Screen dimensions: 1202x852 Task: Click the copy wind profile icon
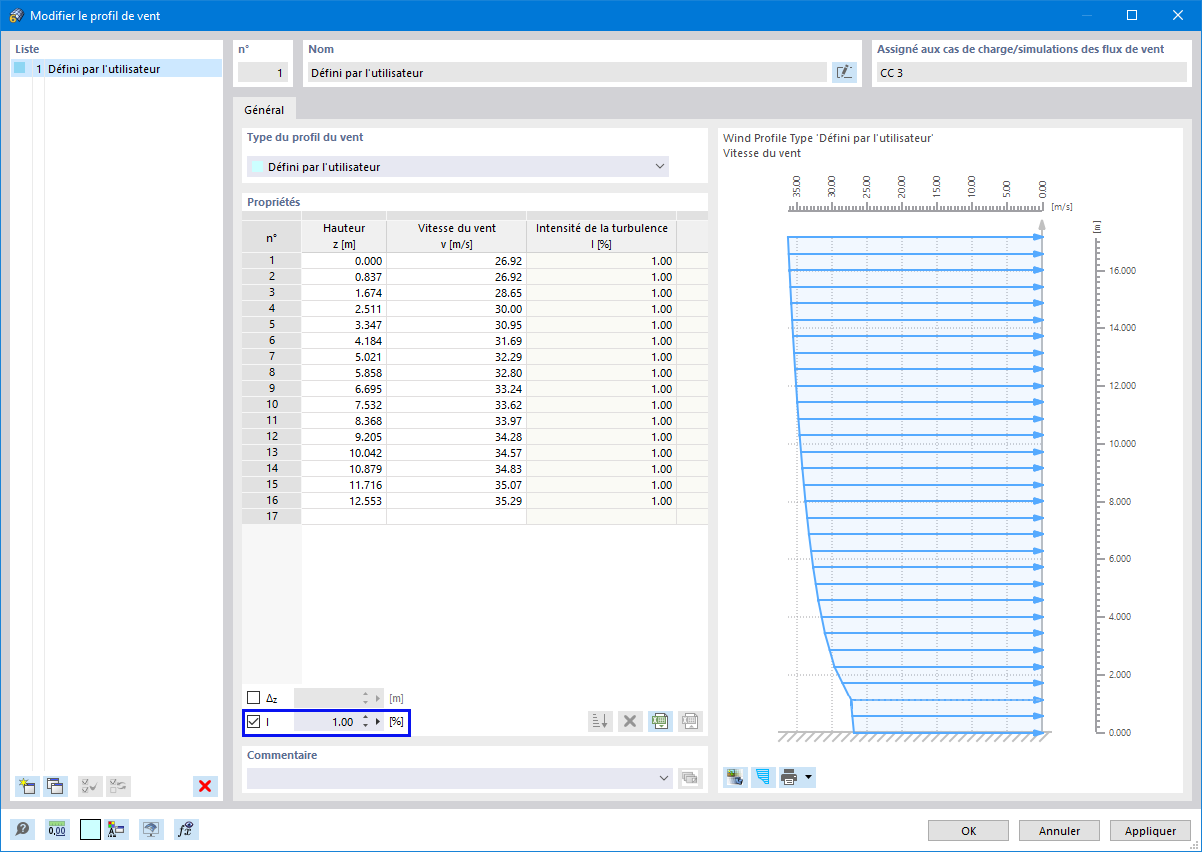tap(55, 786)
